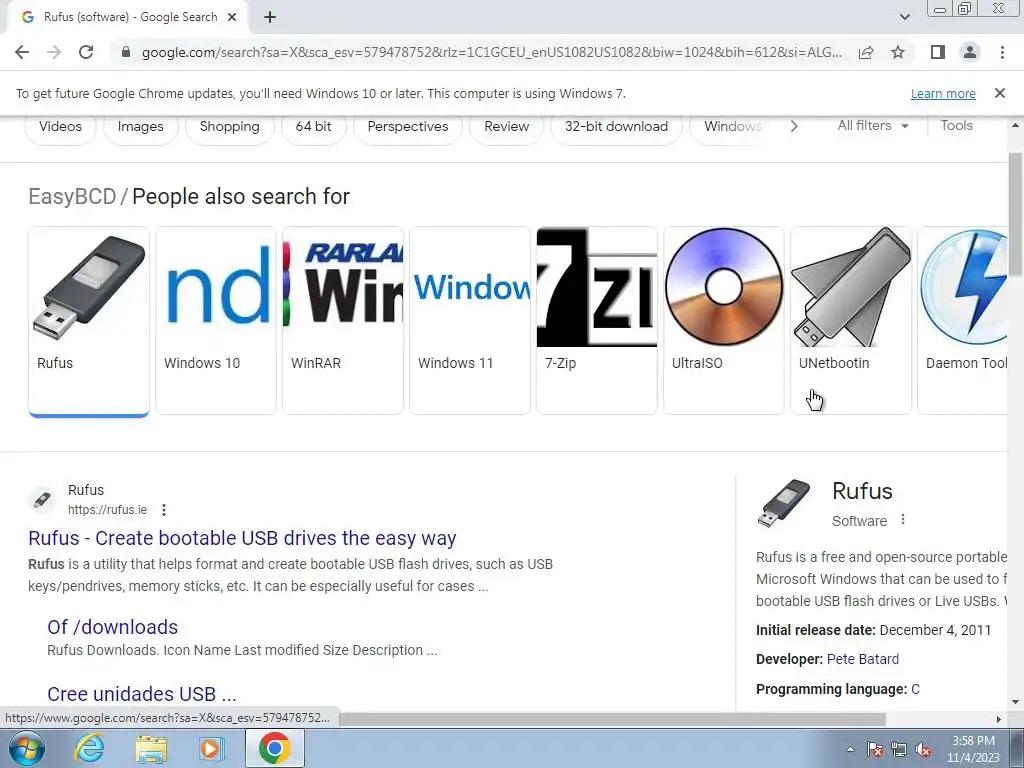Select the Rufus USB drive card
The image size is (1024, 768).
click(89, 321)
